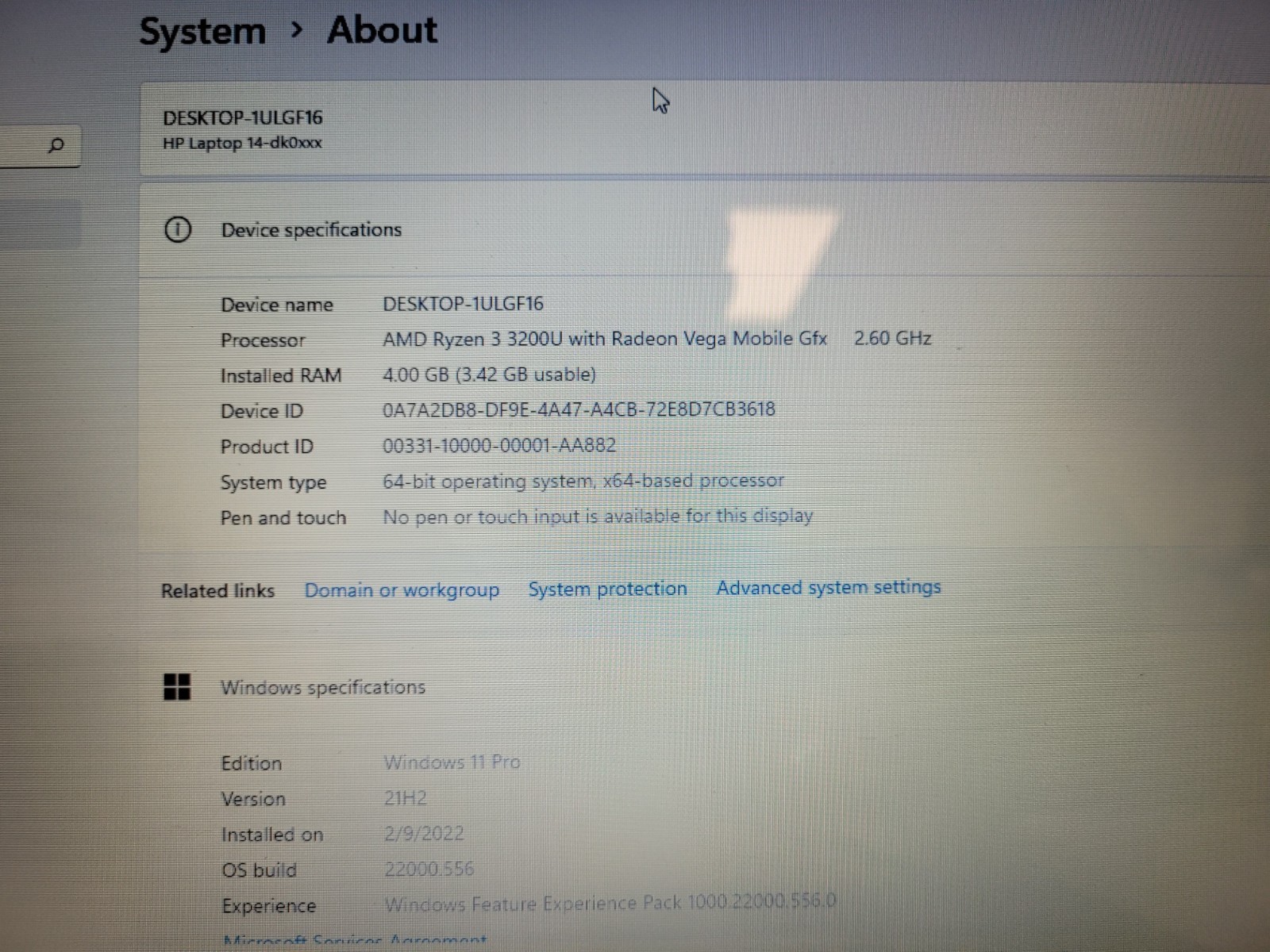Screen dimensions: 1270x952
Task: Click the Processor label
Action: (x=263, y=340)
